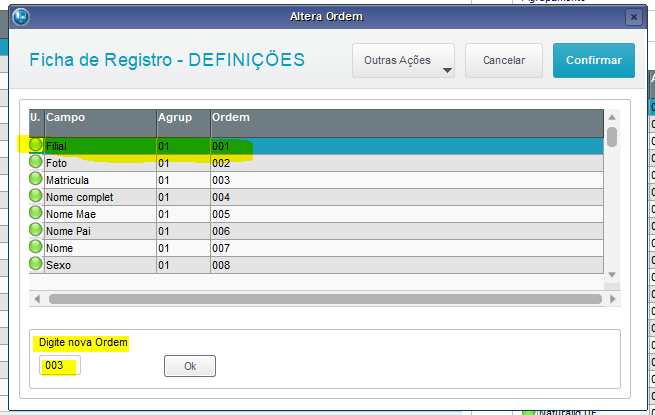Screen dimensions: 655x415
Task: Select the Nome Pai row
Action: (316, 231)
